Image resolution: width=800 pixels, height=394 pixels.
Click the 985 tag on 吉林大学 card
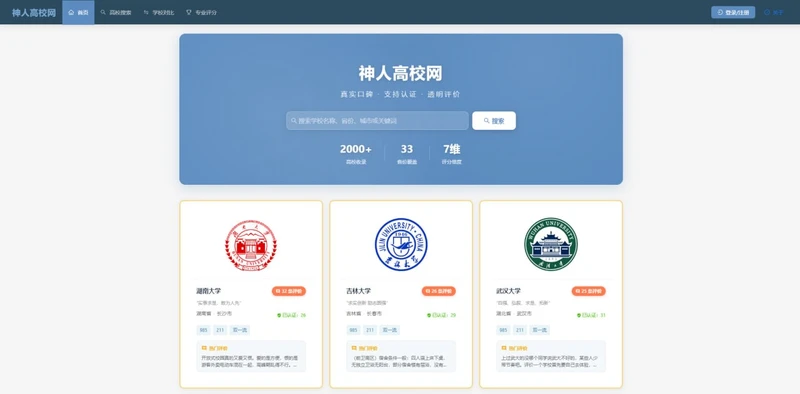[x=354, y=330]
